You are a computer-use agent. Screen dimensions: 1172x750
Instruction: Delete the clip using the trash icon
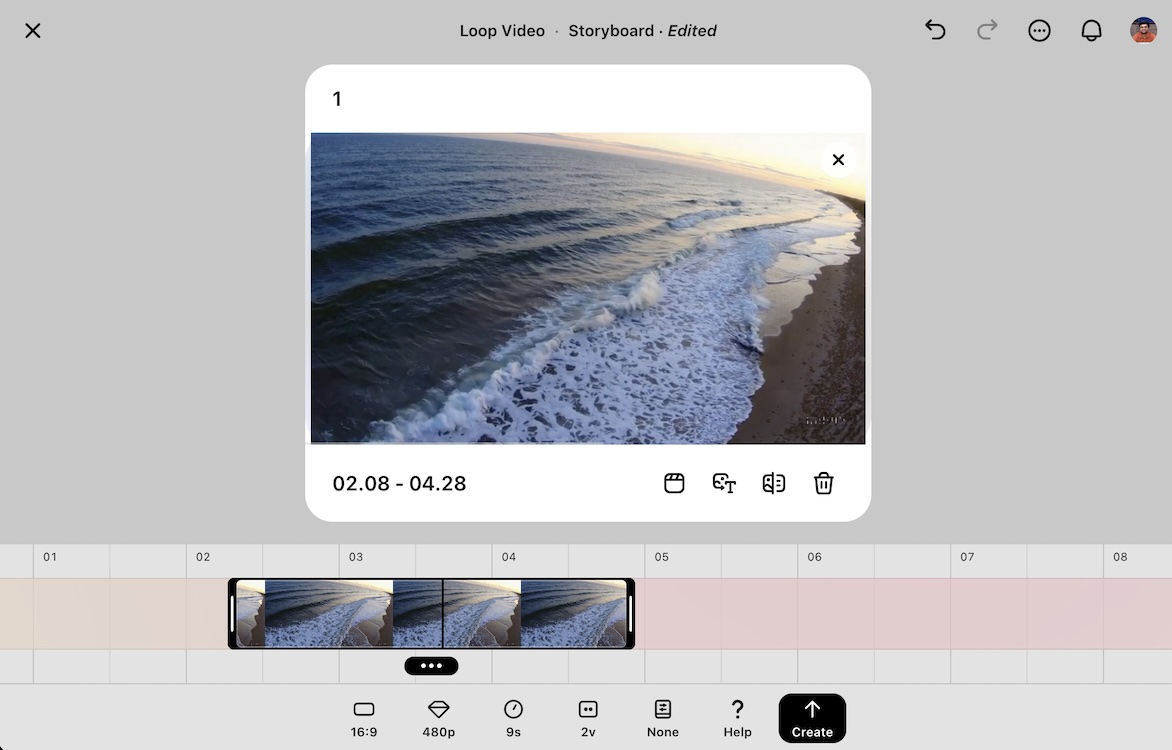[823, 483]
